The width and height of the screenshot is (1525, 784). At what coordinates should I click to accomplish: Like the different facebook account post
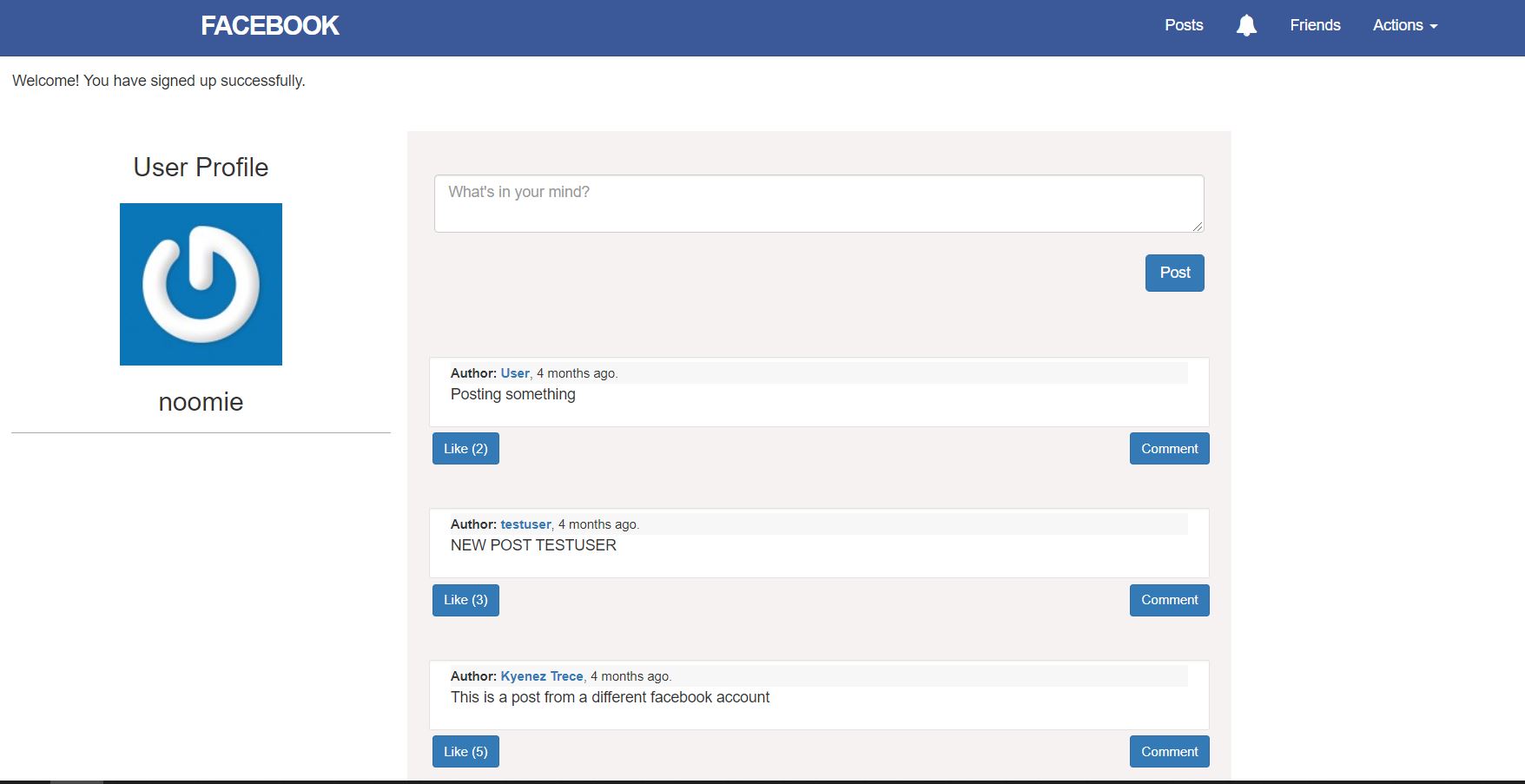(x=465, y=752)
